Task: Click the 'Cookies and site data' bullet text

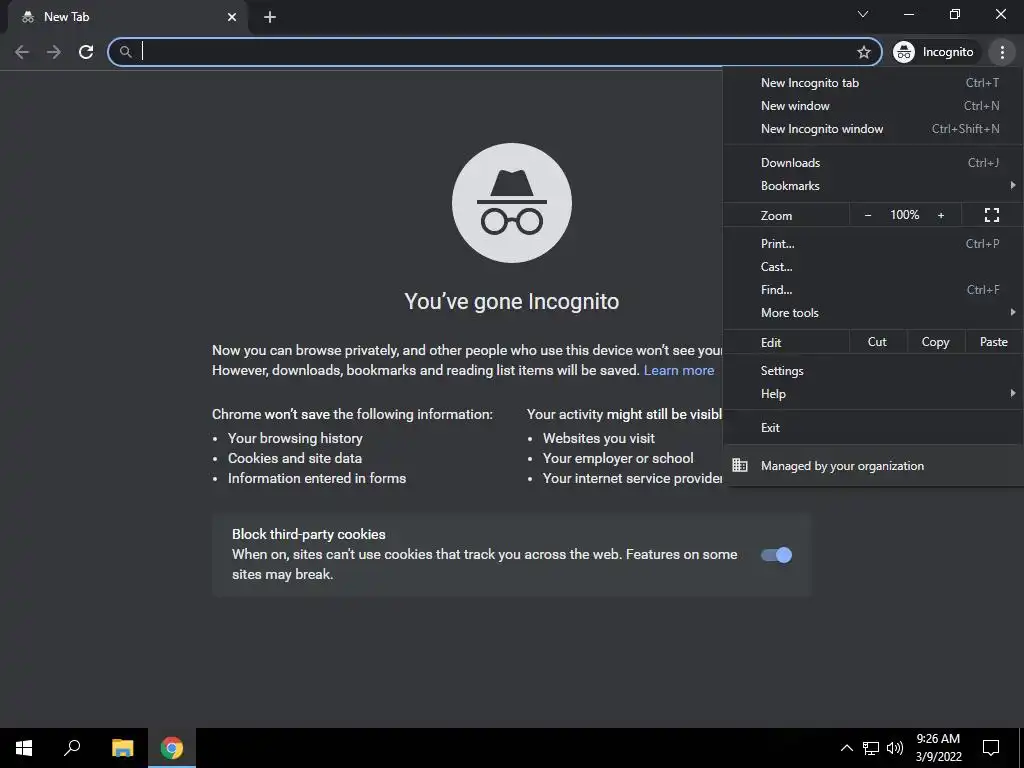Action: point(295,458)
